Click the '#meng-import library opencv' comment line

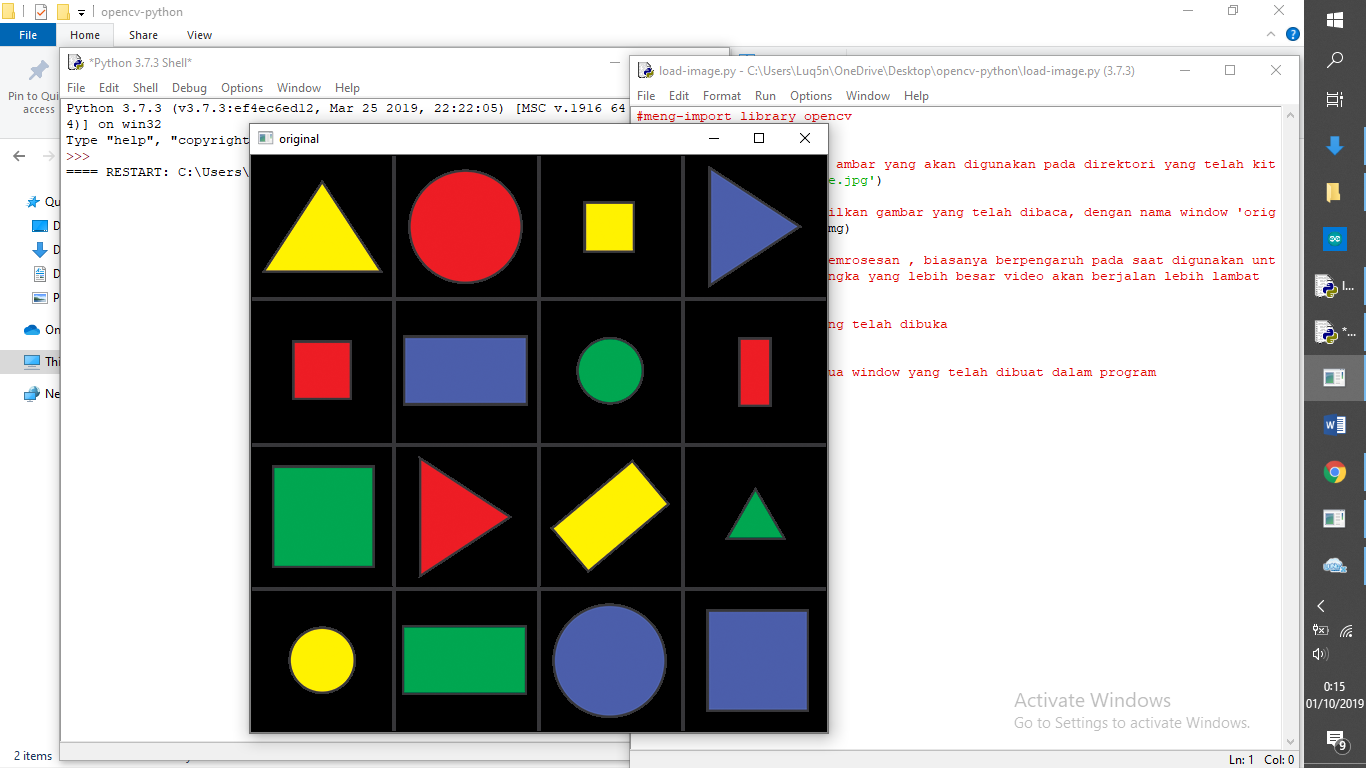744,116
